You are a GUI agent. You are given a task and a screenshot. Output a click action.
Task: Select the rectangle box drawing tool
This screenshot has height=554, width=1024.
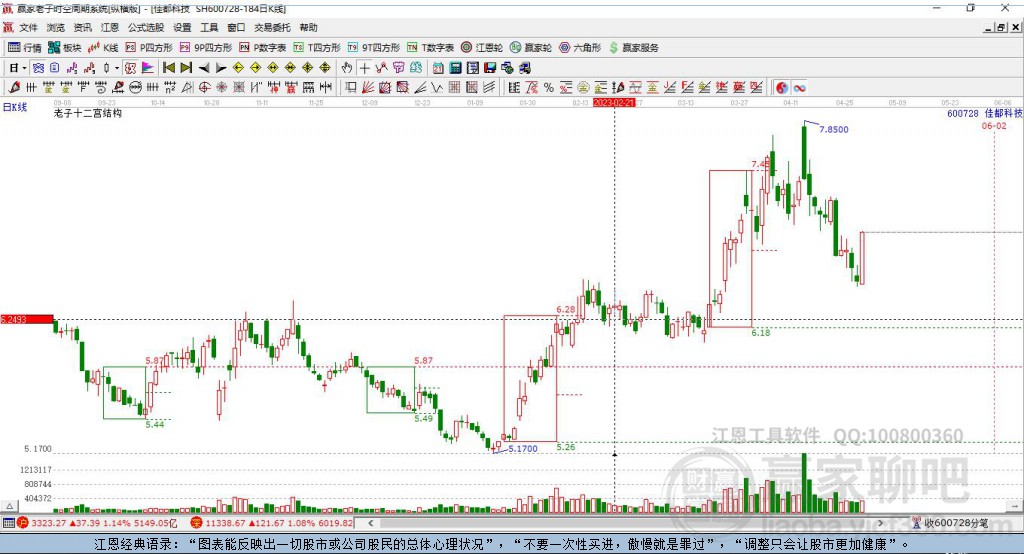tap(351, 88)
